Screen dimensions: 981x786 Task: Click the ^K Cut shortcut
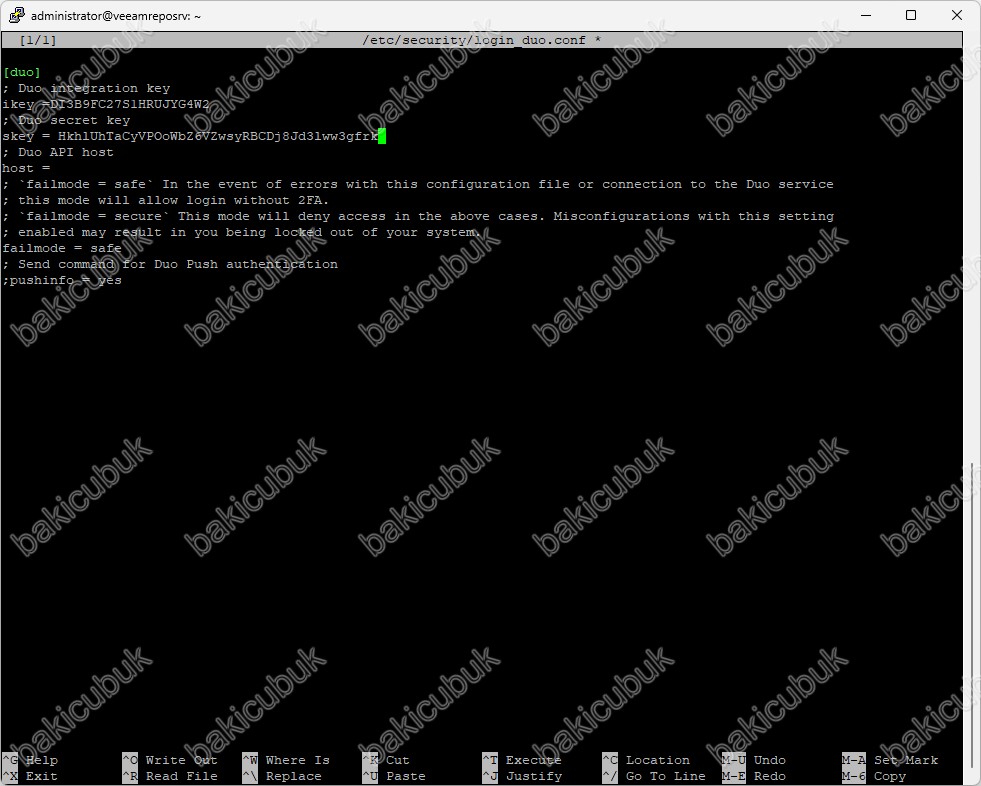(386, 760)
